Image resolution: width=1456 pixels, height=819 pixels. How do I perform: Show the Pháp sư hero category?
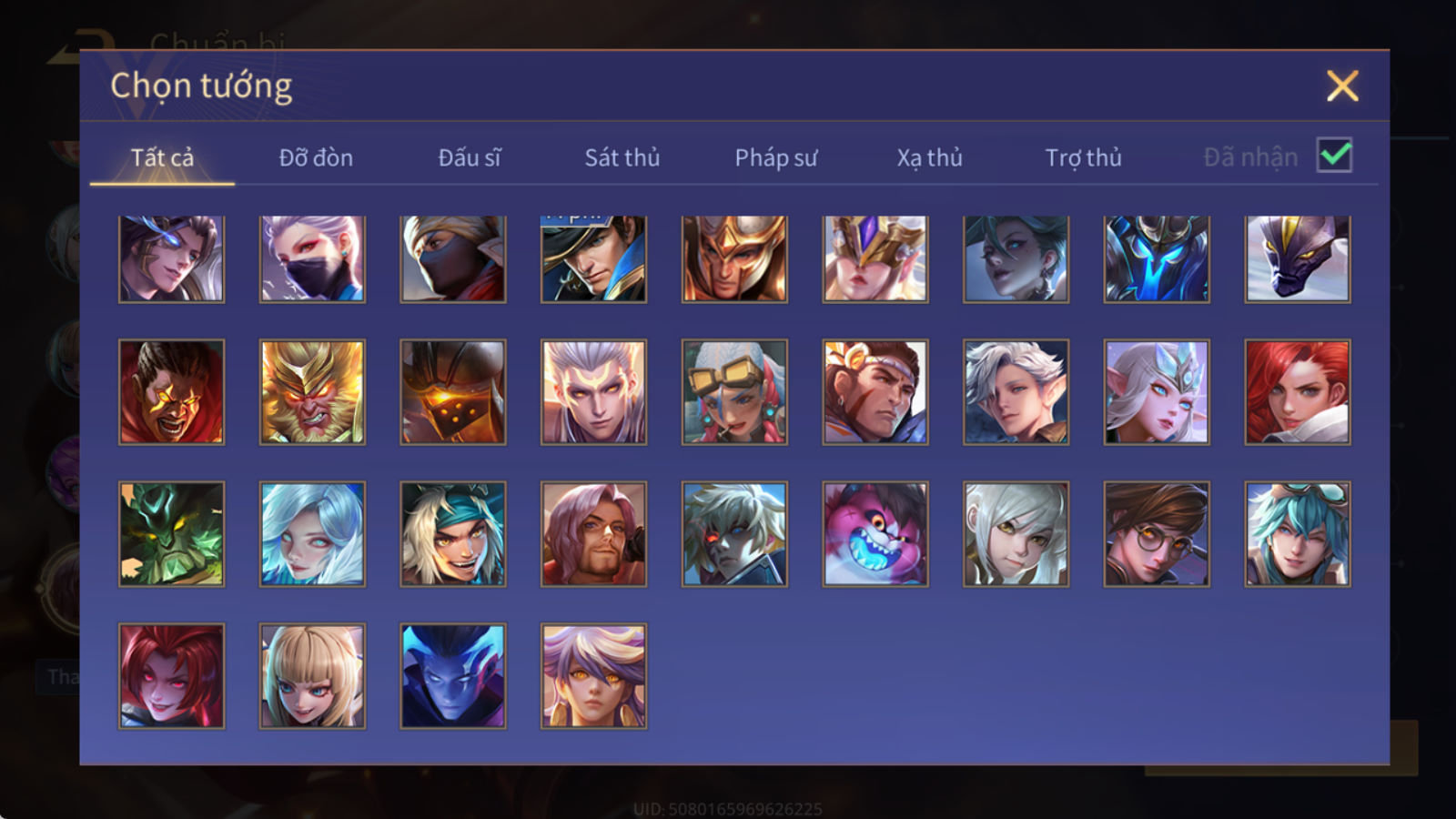pyautogui.click(x=776, y=158)
